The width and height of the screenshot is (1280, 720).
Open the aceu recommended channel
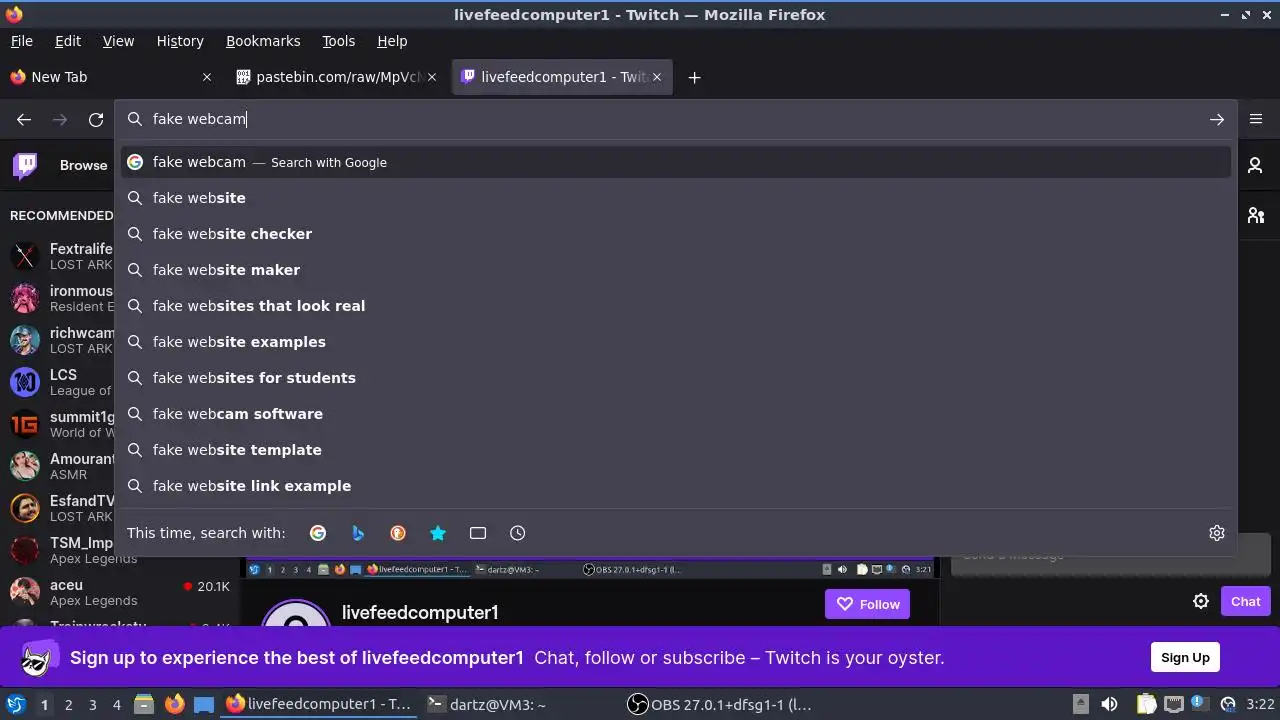[120, 592]
